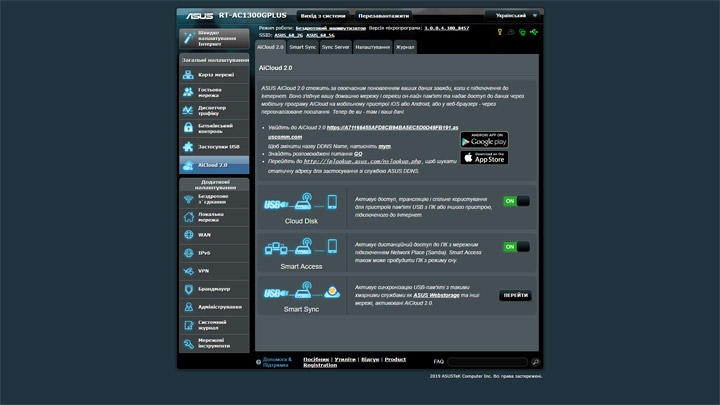
Task: Select the AiCloud 2.0 cloud sidebar icon
Action: tap(188, 165)
